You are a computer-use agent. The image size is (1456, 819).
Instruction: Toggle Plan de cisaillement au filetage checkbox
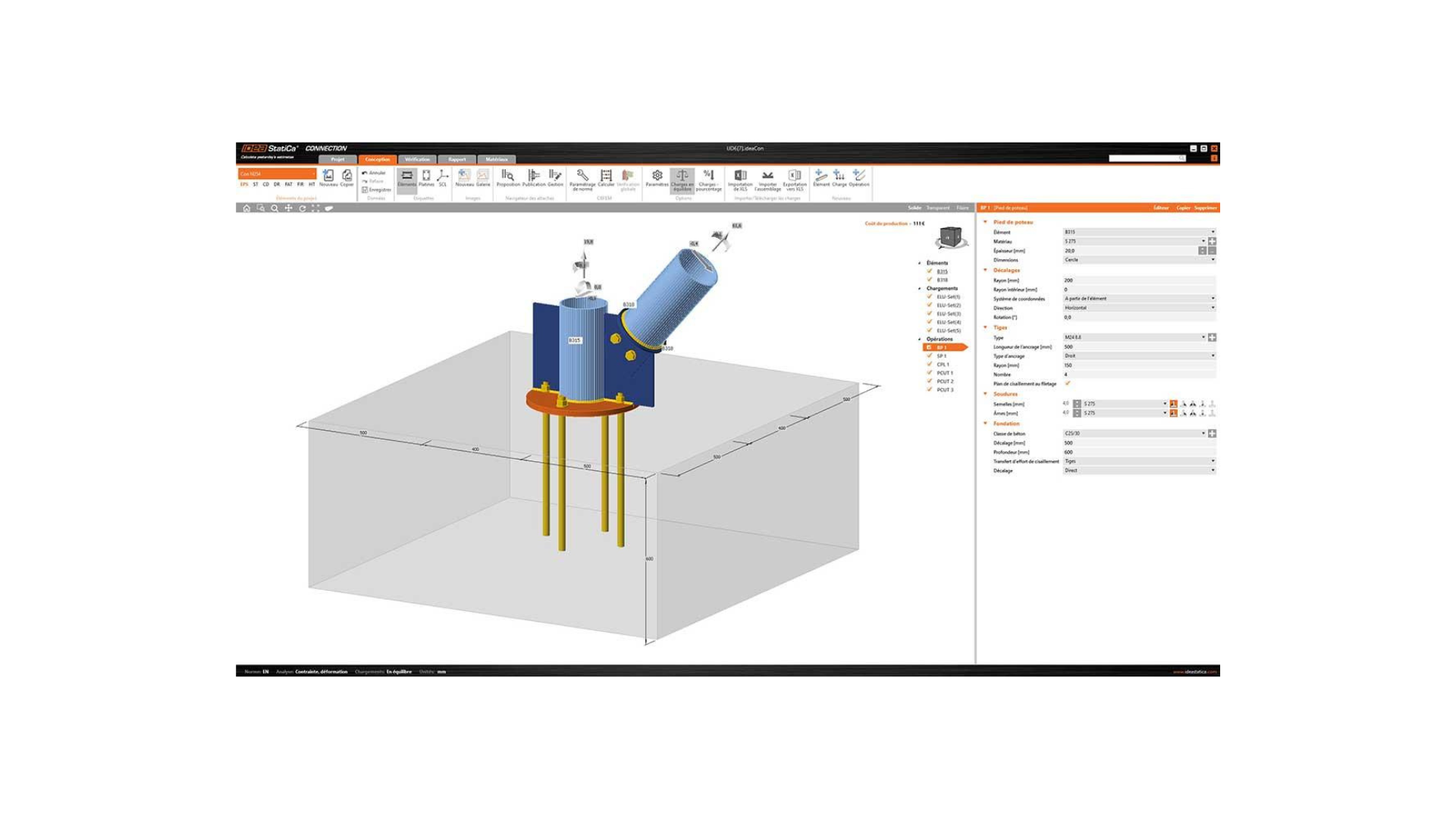tap(1068, 384)
